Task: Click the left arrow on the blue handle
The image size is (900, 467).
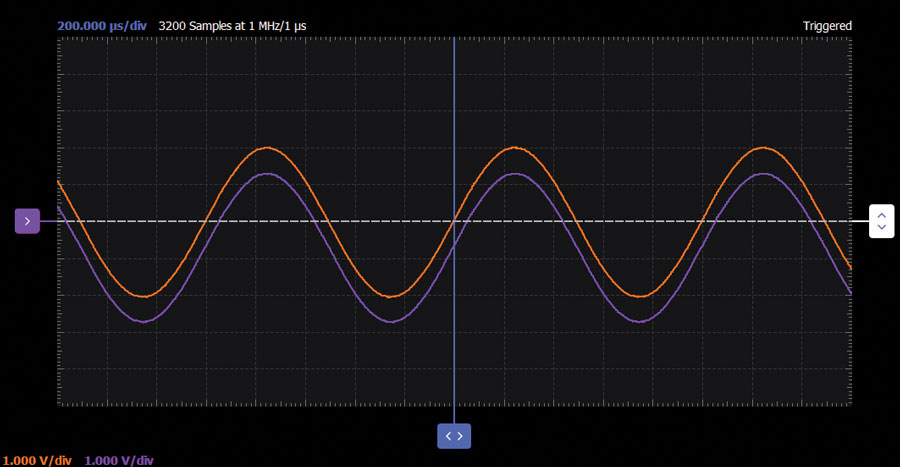Action: (x=448, y=436)
